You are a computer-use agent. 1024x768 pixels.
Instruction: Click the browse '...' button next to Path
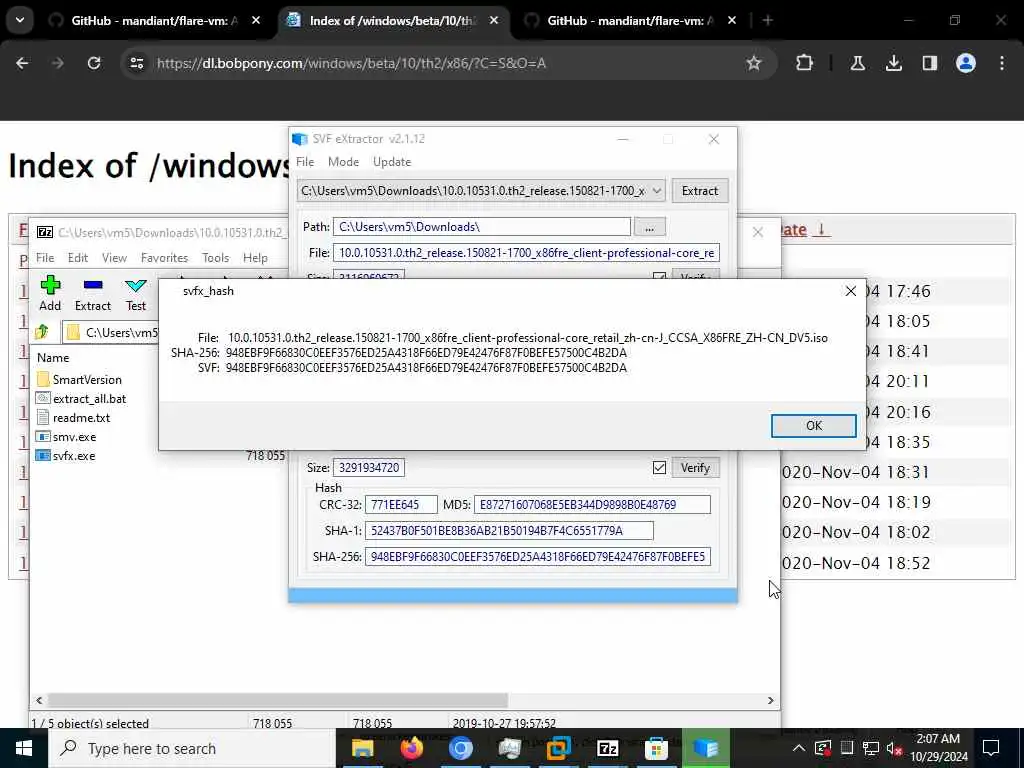coord(649,227)
